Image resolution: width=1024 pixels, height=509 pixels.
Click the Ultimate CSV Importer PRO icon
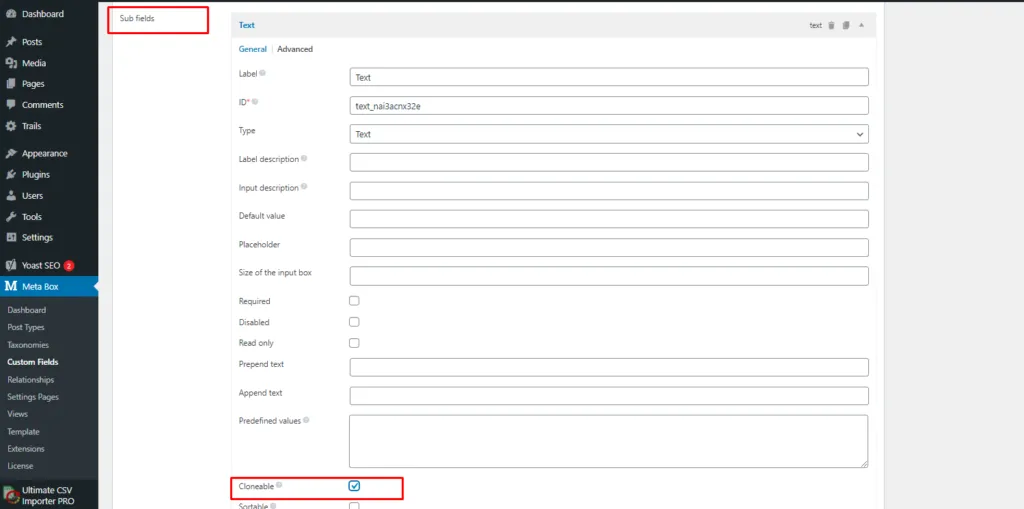10,495
